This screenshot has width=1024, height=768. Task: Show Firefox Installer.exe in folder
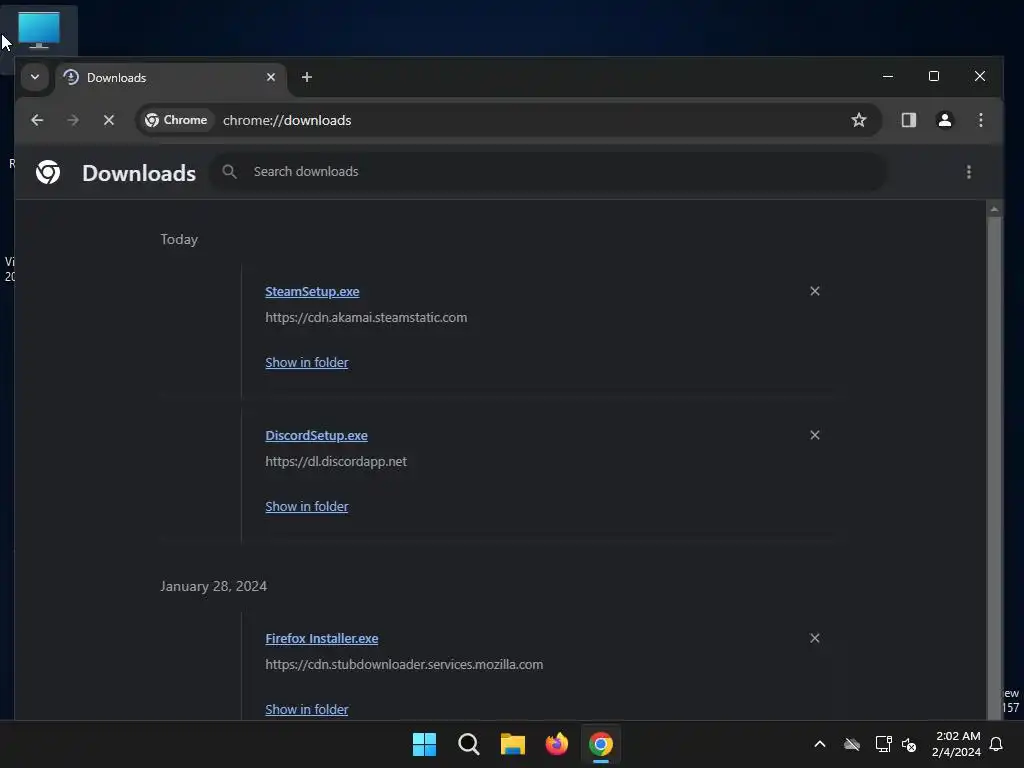tap(306, 709)
